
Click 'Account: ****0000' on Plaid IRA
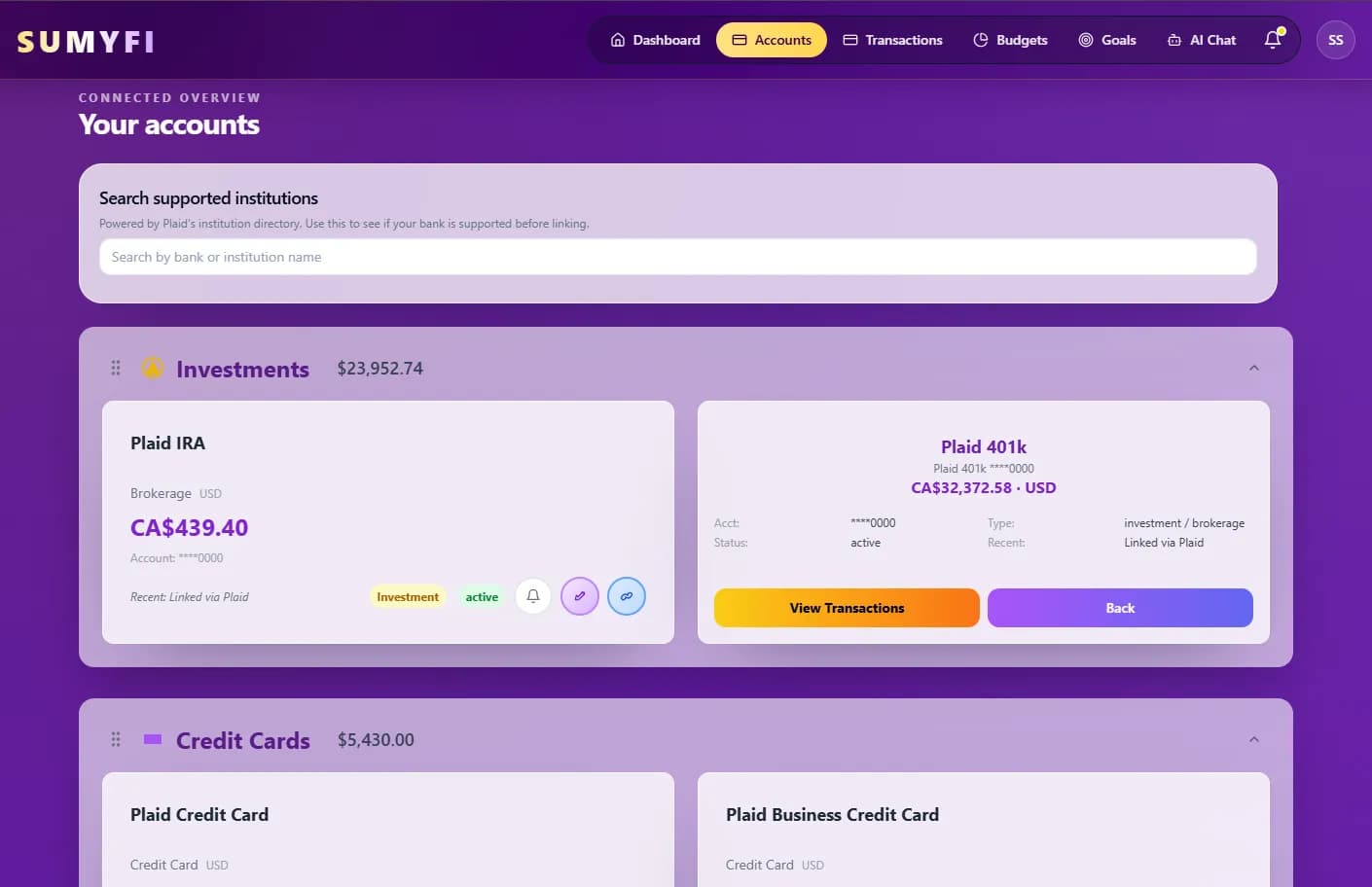tap(177, 558)
